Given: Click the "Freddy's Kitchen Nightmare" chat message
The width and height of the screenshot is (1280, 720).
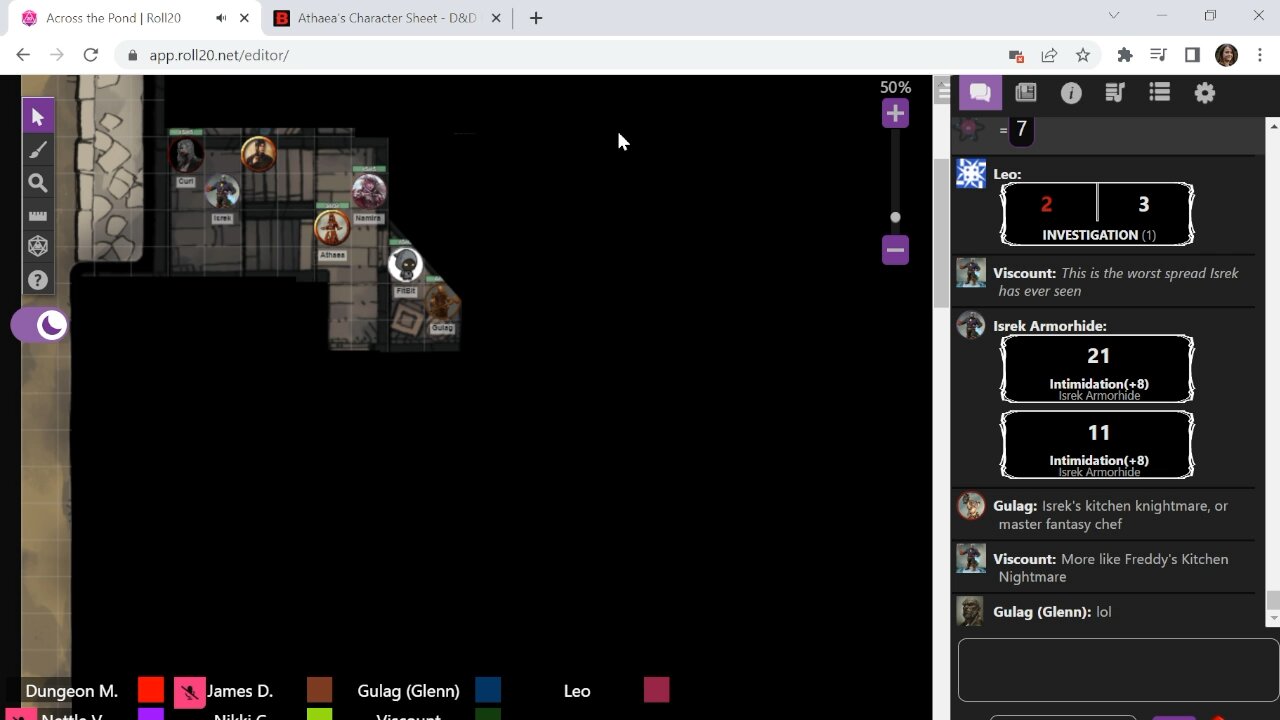Looking at the screenshot, I should tap(1113, 568).
